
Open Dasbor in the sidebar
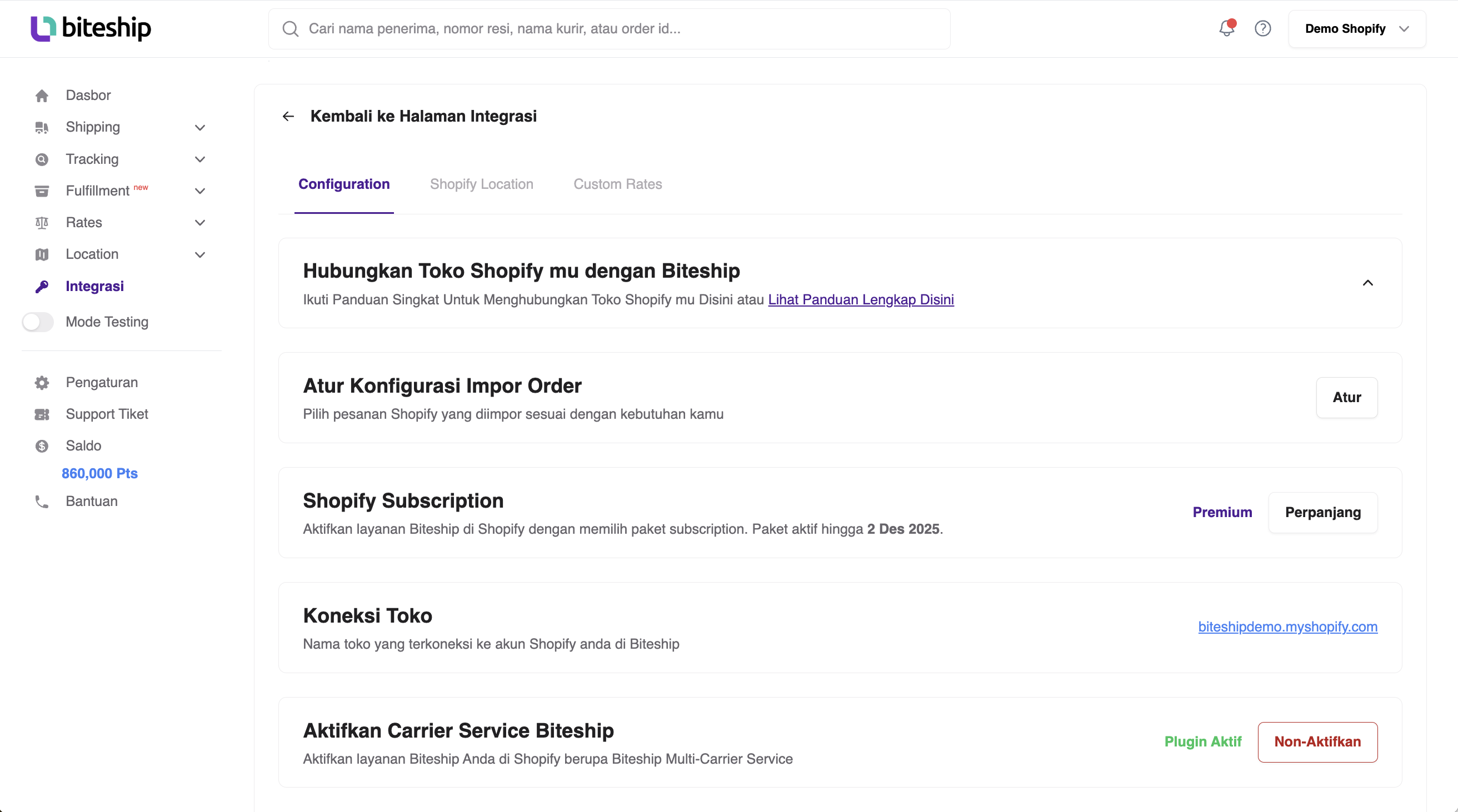(88, 96)
